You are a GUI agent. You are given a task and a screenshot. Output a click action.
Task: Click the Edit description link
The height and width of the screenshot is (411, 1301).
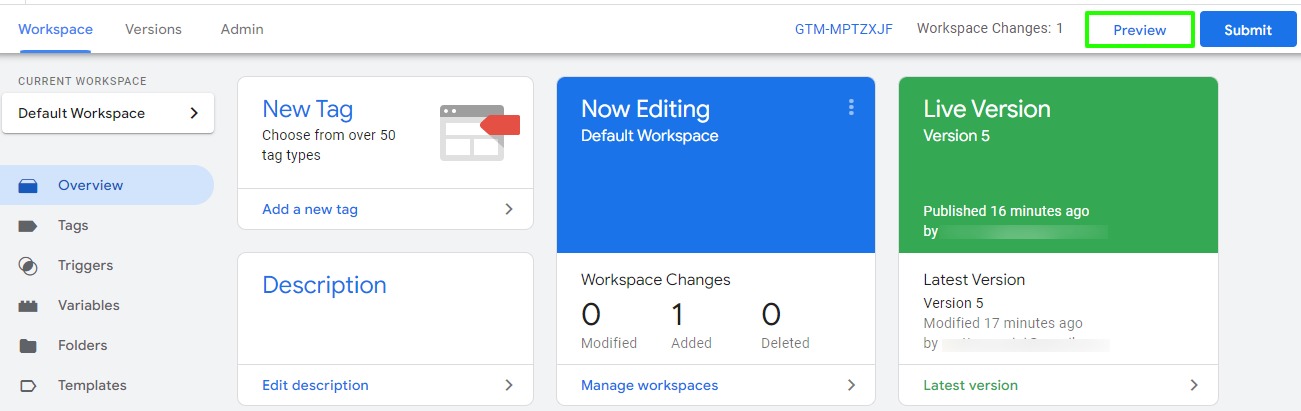coord(315,385)
